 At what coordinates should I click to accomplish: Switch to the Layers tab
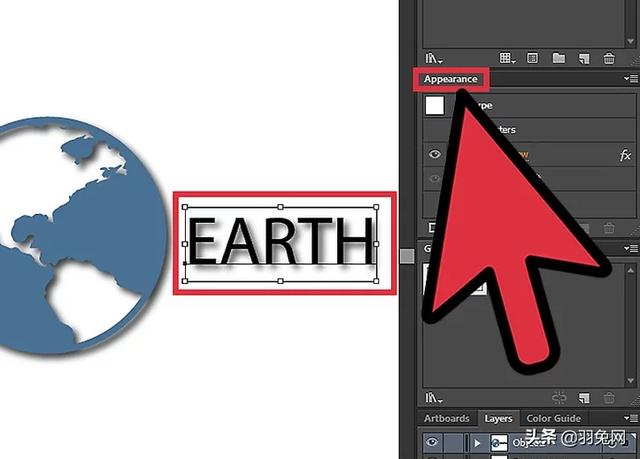pyautogui.click(x=498, y=419)
